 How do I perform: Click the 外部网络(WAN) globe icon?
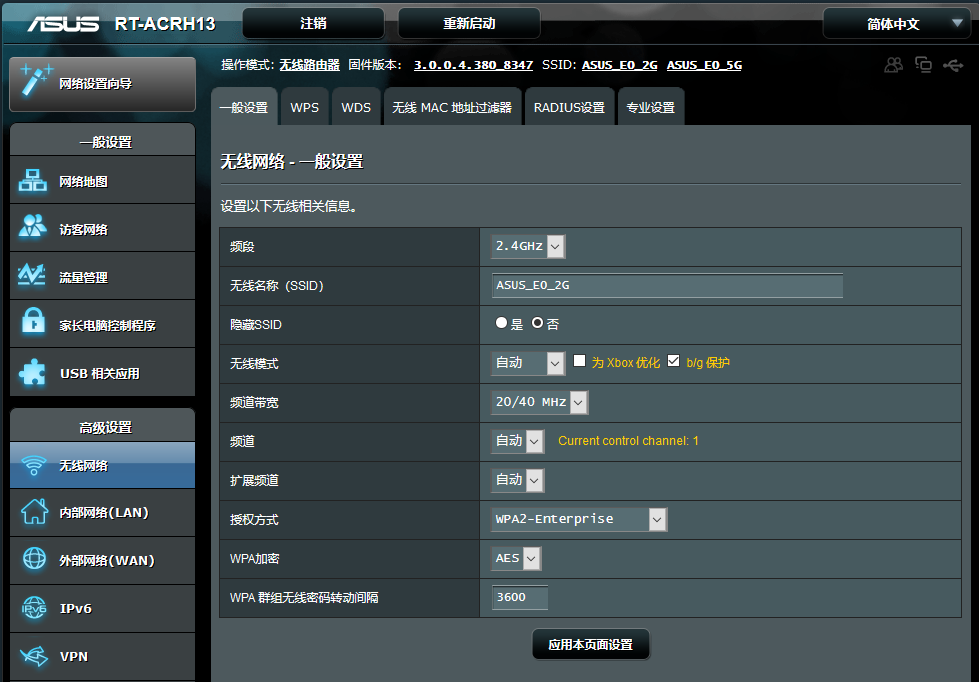(x=34, y=558)
